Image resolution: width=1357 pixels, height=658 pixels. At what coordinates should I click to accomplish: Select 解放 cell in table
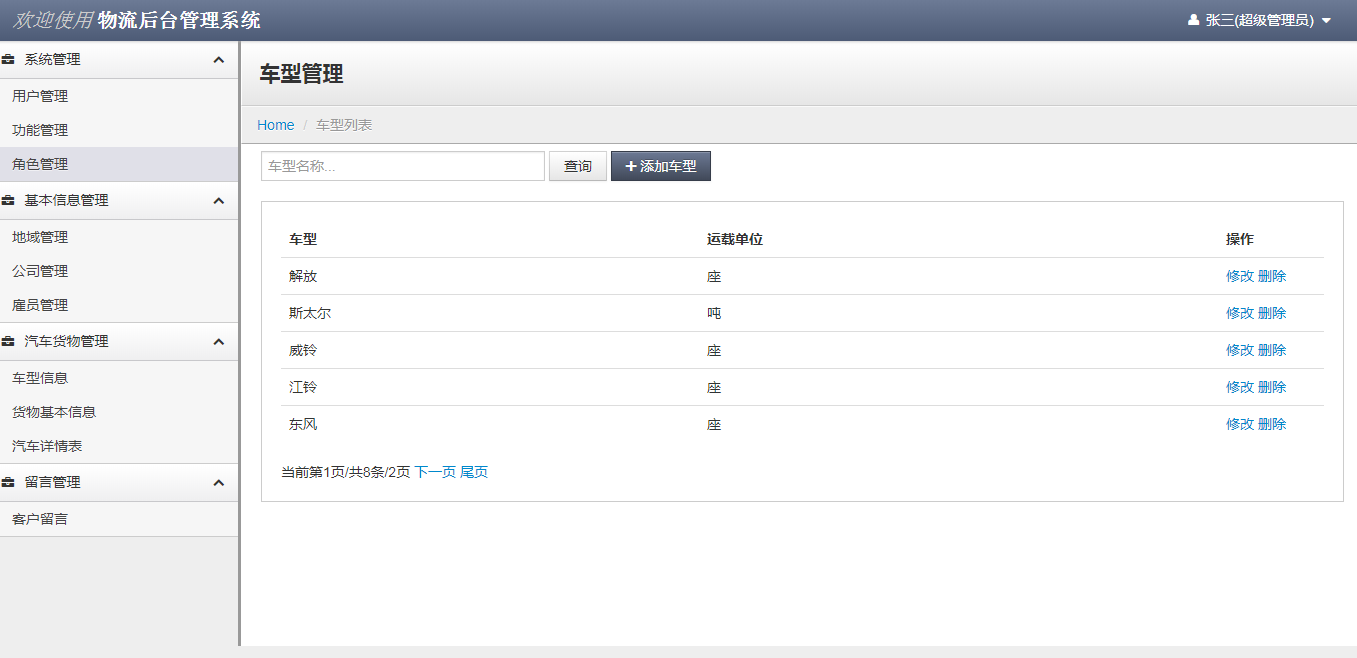(x=303, y=276)
